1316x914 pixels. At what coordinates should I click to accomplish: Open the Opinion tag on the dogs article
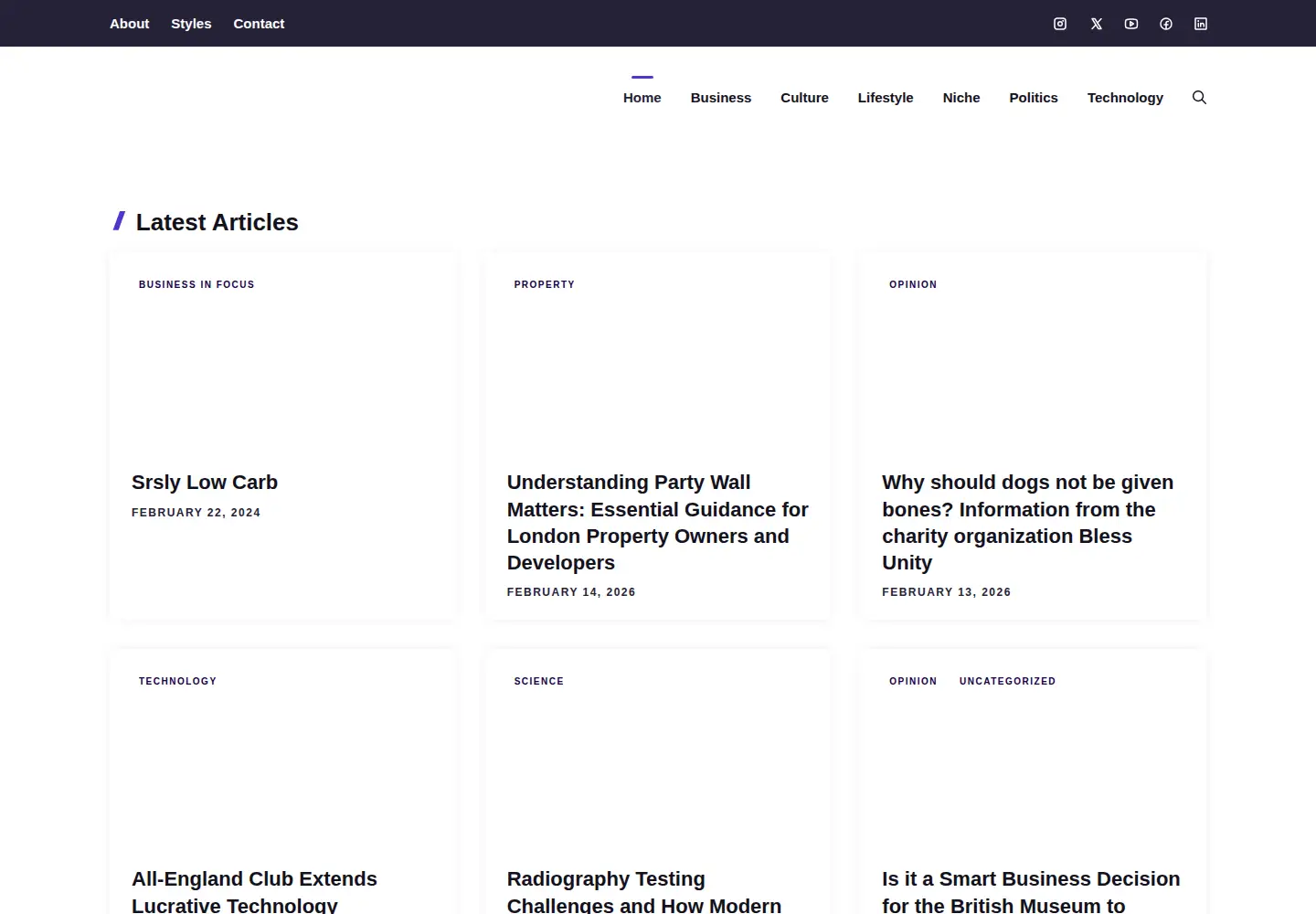click(x=913, y=284)
